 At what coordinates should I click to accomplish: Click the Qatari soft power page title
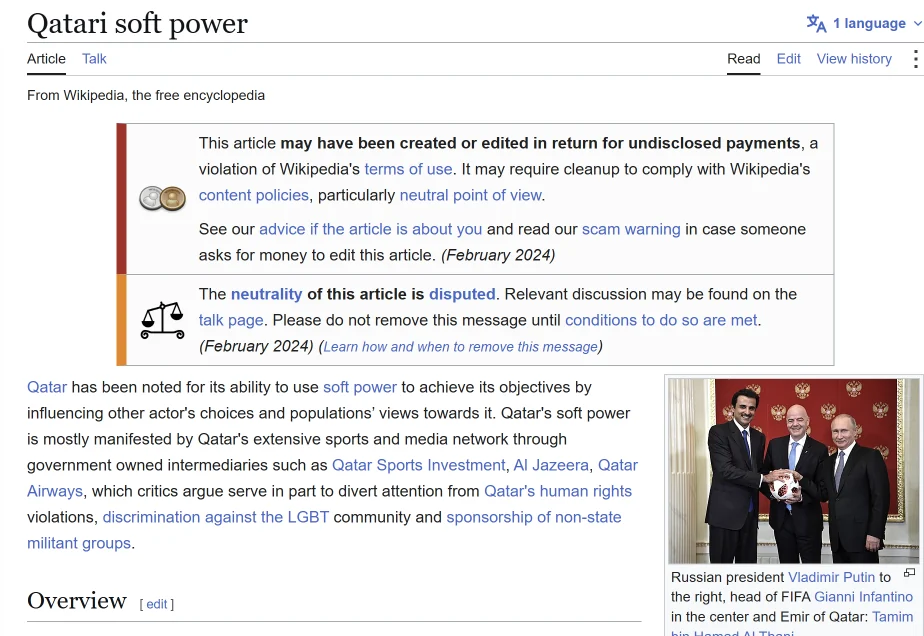(137, 24)
